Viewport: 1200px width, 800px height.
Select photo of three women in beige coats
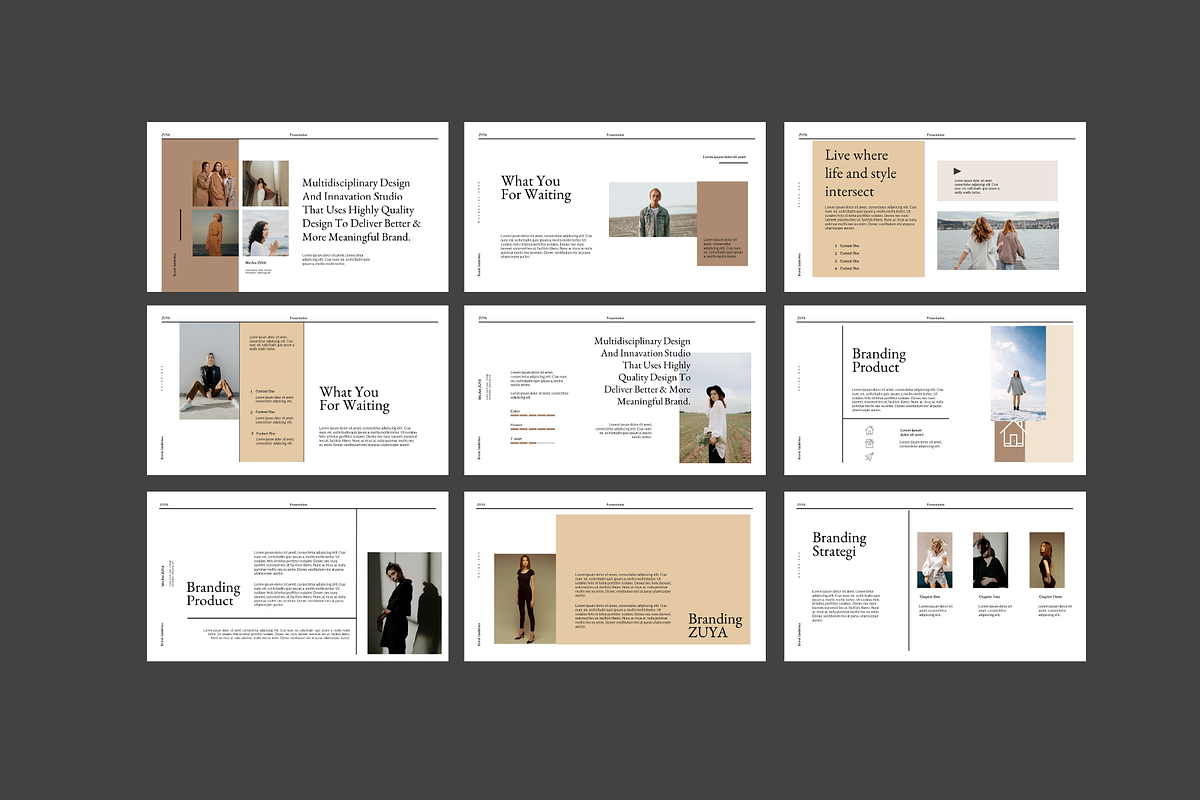[x=215, y=183]
